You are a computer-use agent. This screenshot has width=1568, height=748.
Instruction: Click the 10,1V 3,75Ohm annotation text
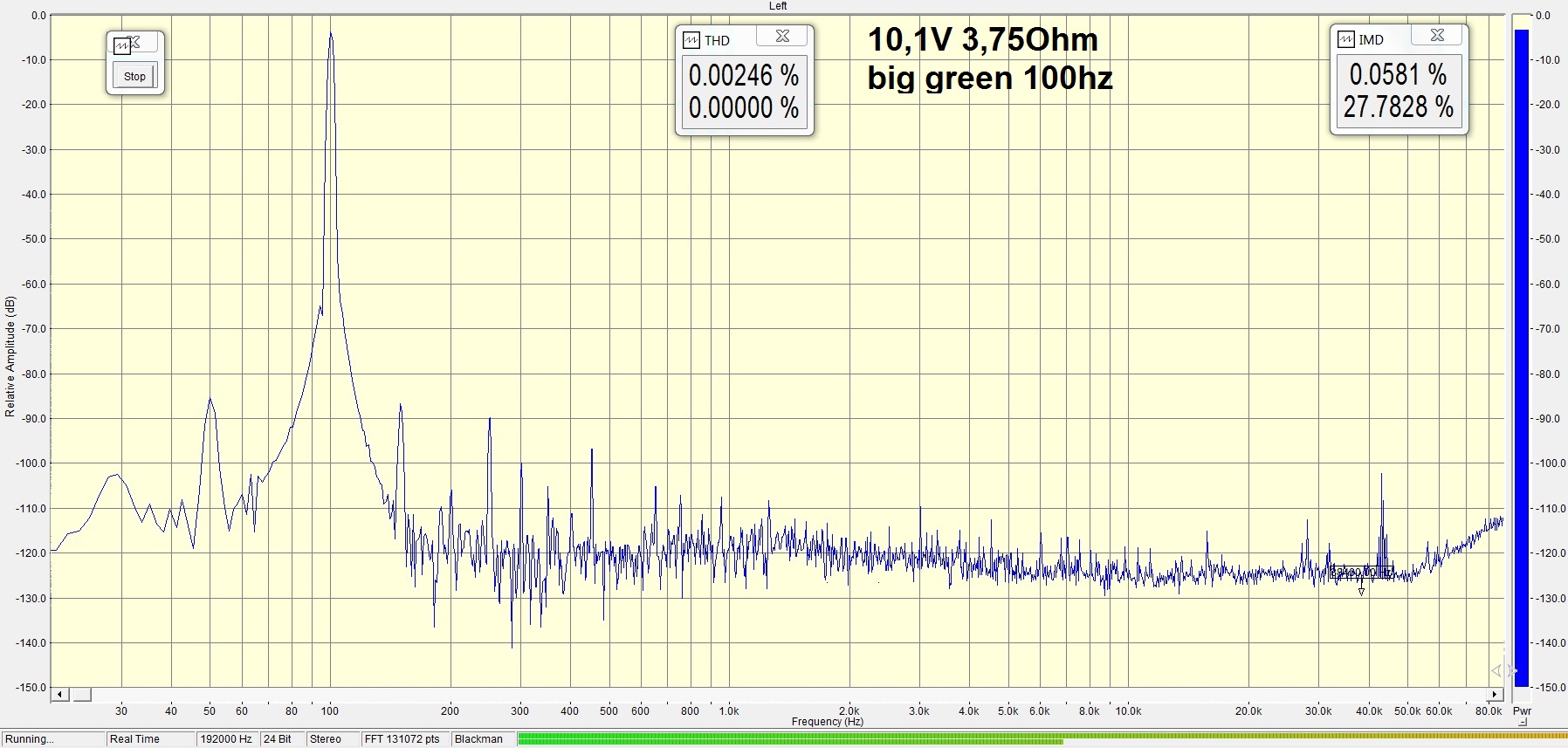pyautogui.click(x=982, y=40)
